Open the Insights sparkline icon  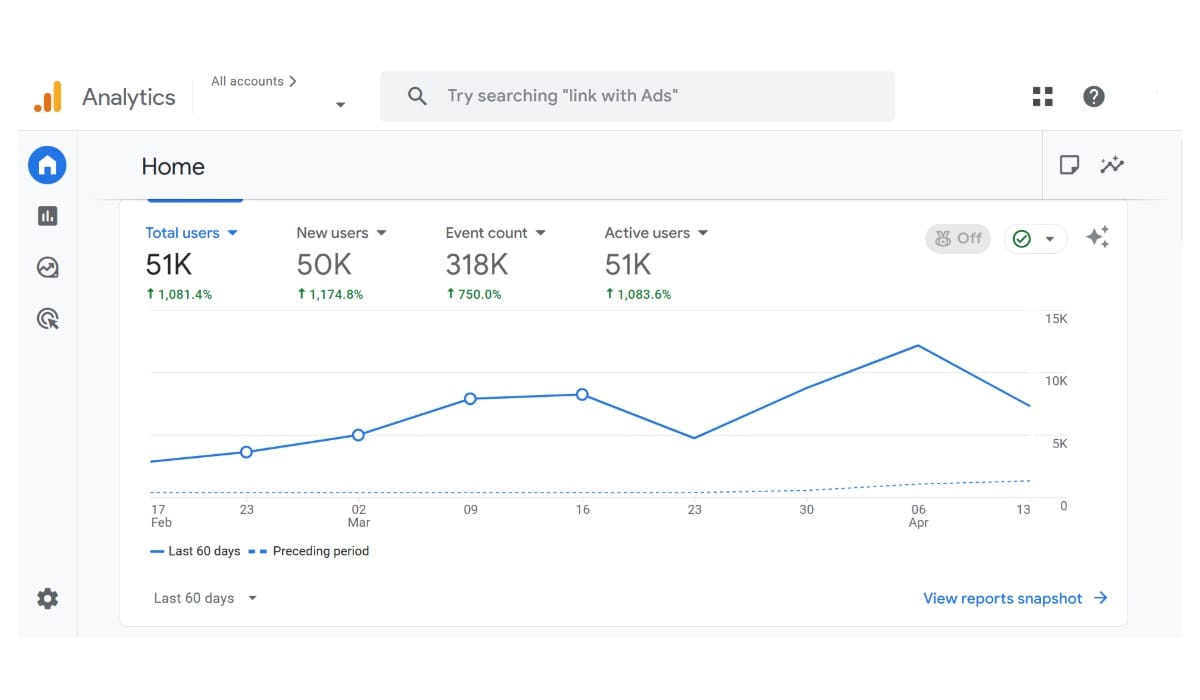1112,165
